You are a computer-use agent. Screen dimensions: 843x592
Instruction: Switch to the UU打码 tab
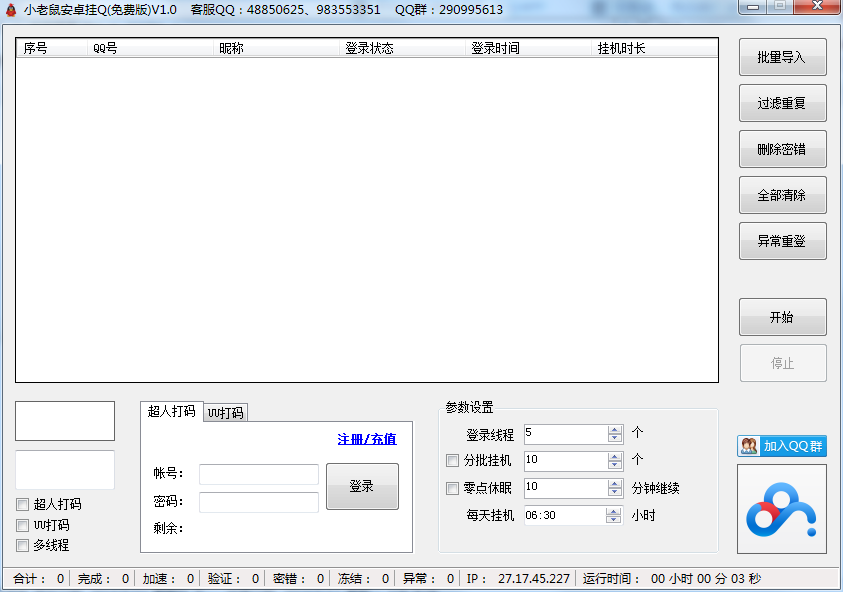pyautogui.click(x=226, y=413)
